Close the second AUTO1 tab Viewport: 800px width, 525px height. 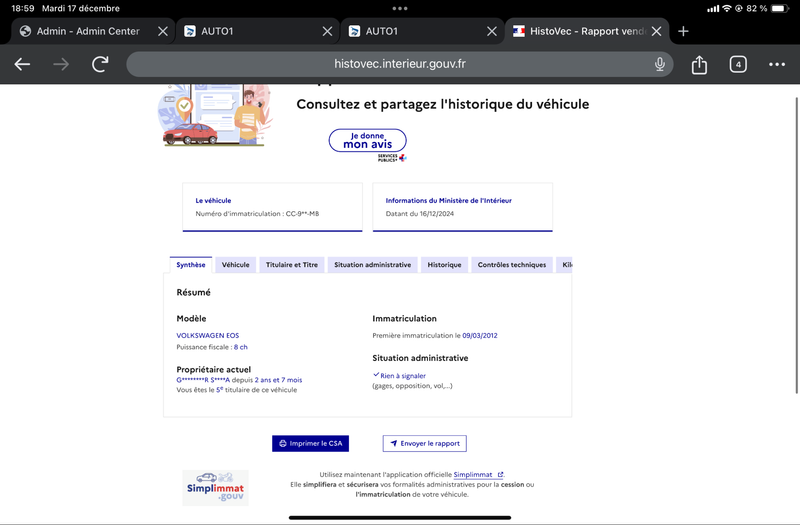tap(492, 31)
